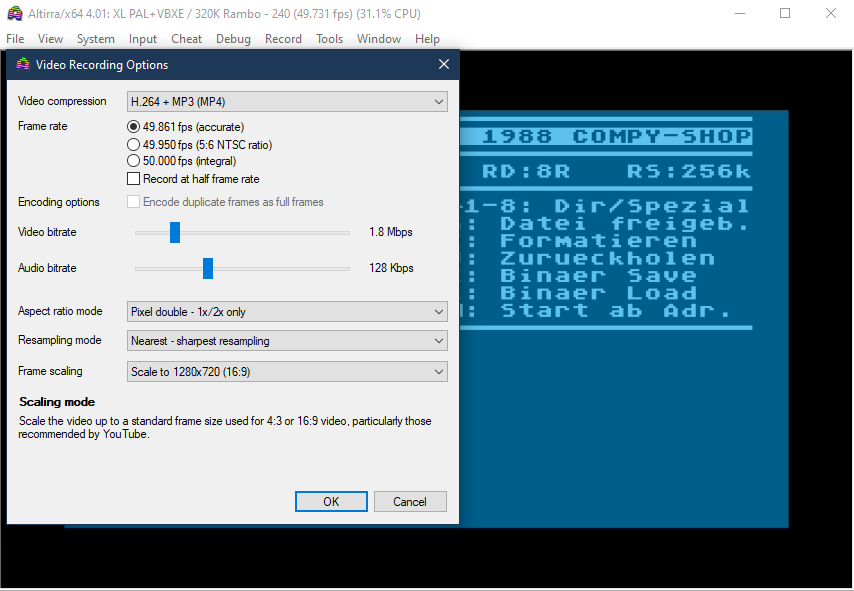This screenshot has width=854, height=591.
Task: Click the Video bitrate slider handle
Action: (174, 232)
